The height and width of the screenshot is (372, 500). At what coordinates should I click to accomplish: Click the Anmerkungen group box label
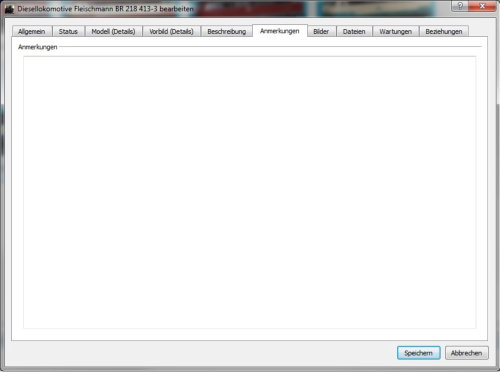(38, 47)
